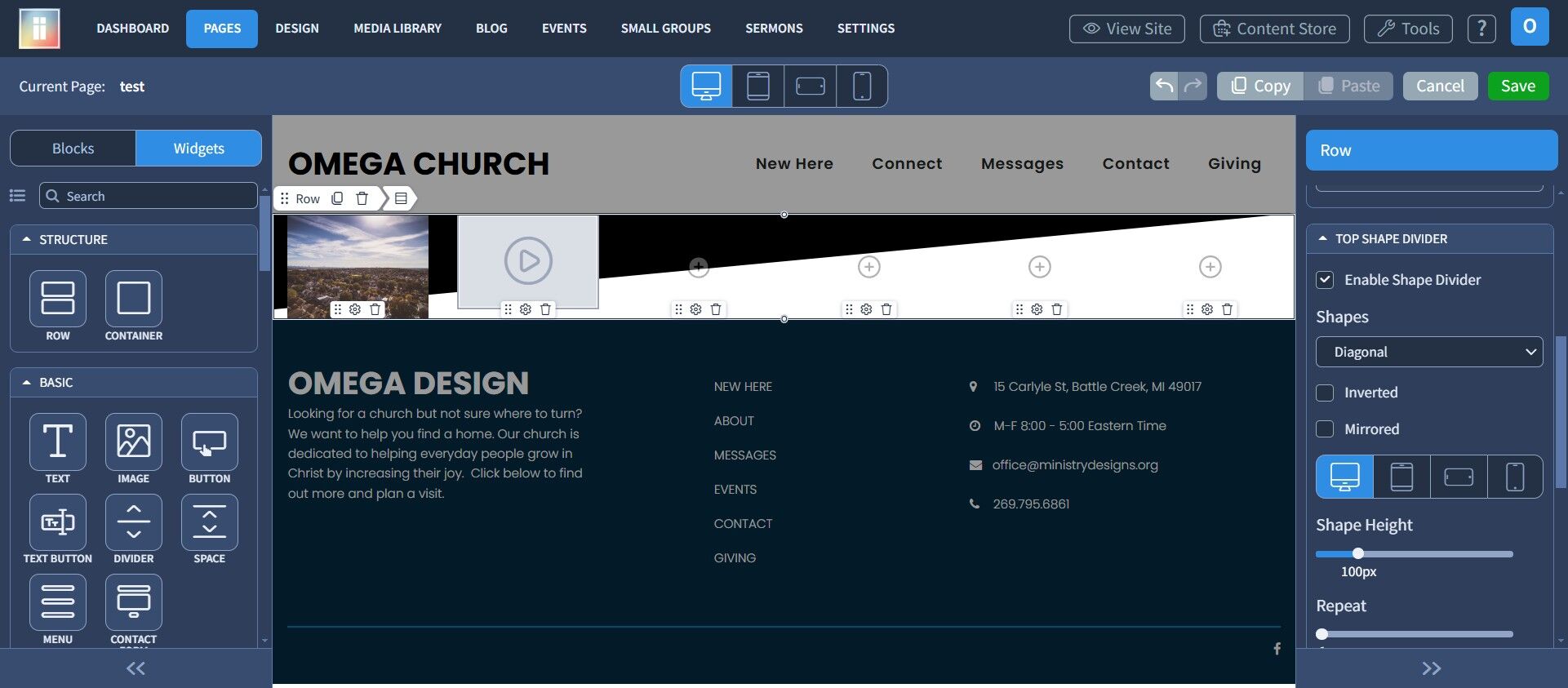Click the Facebook icon in footer

point(1277,649)
